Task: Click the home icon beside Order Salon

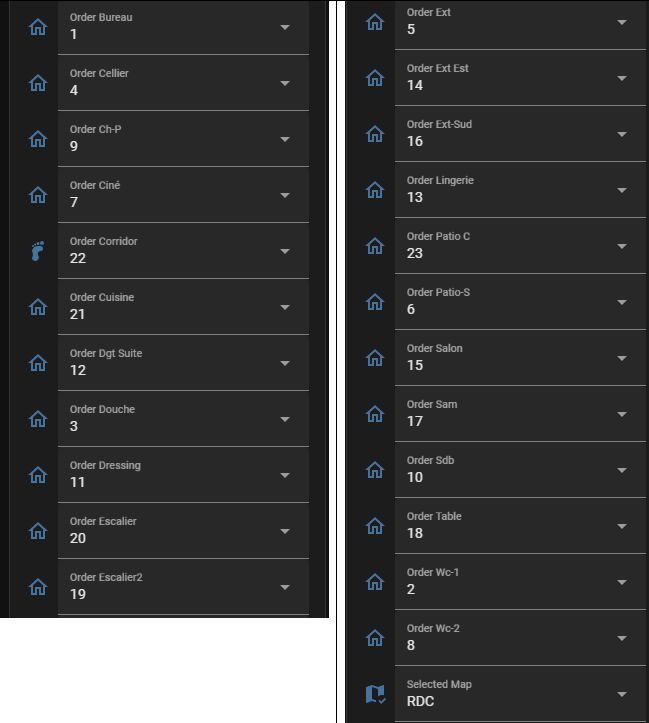Action: (x=375, y=358)
